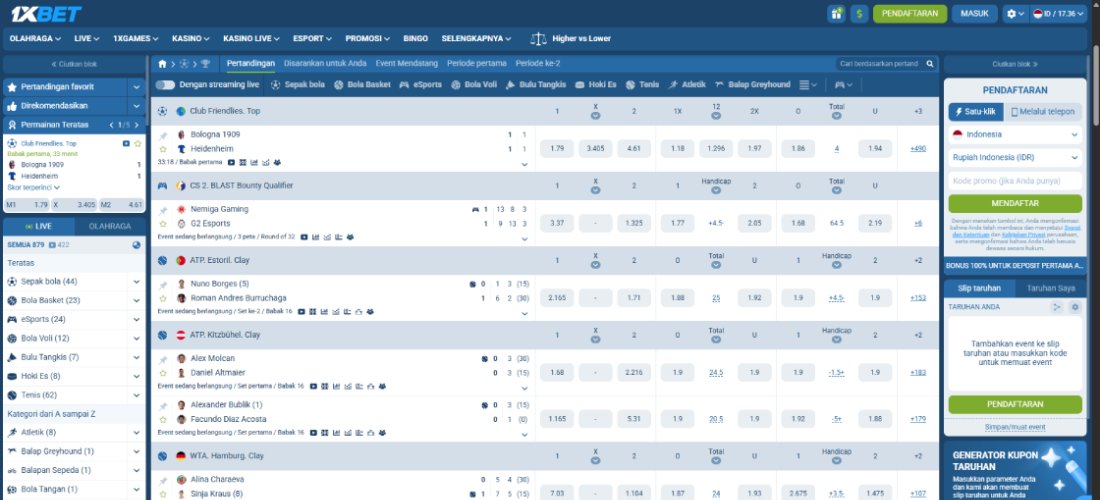Bet on 1.79 odds for Bologna
The image size is (1100, 500).
[557, 149]
